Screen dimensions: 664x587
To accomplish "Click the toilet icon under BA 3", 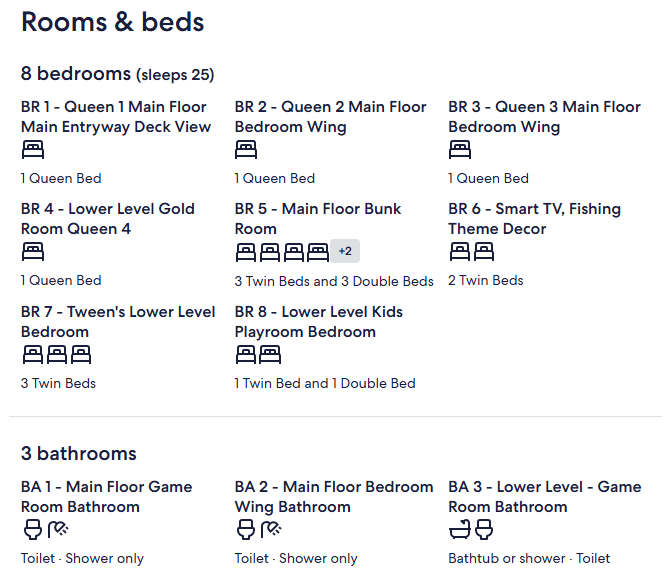I will click(484, 530).
